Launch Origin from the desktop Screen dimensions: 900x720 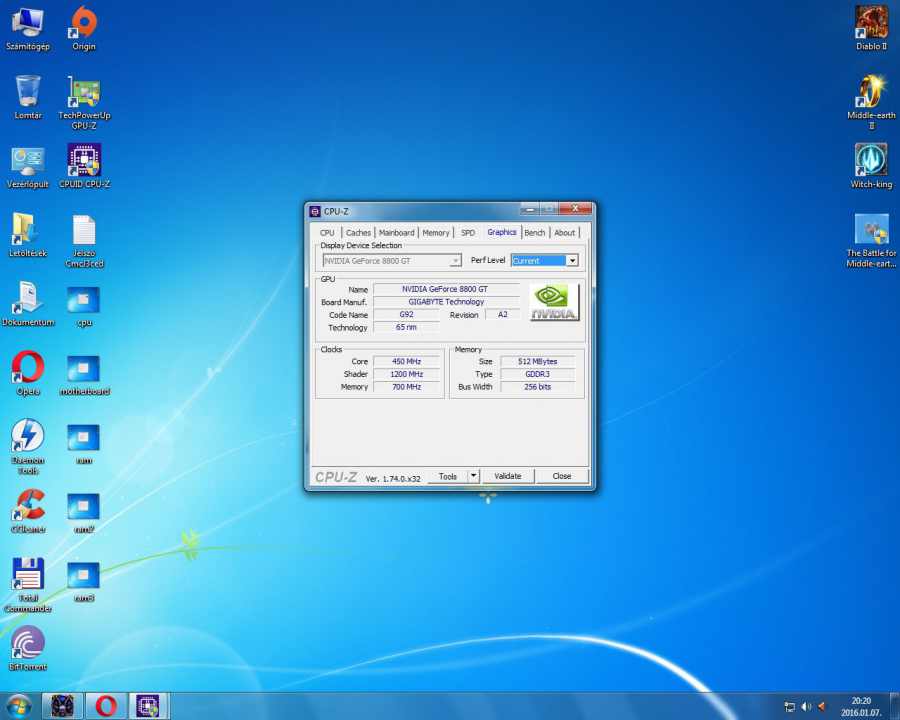tap(84, 28)
